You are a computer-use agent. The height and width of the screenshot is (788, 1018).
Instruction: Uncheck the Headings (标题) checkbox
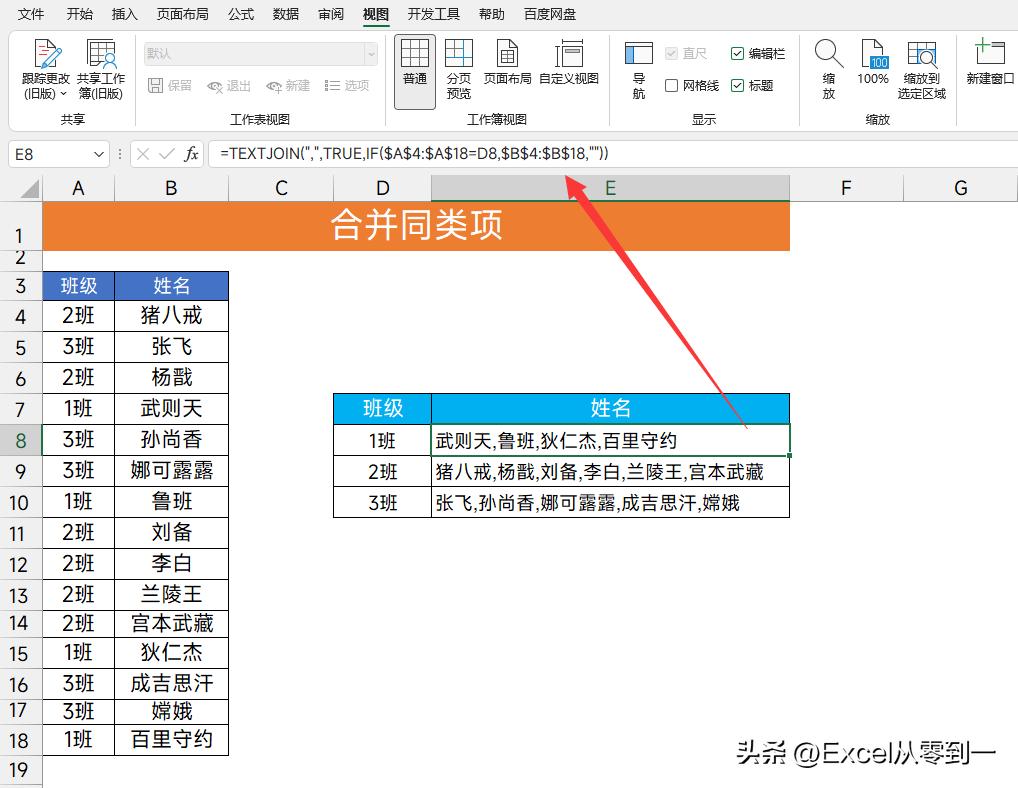tap(737, 85)
